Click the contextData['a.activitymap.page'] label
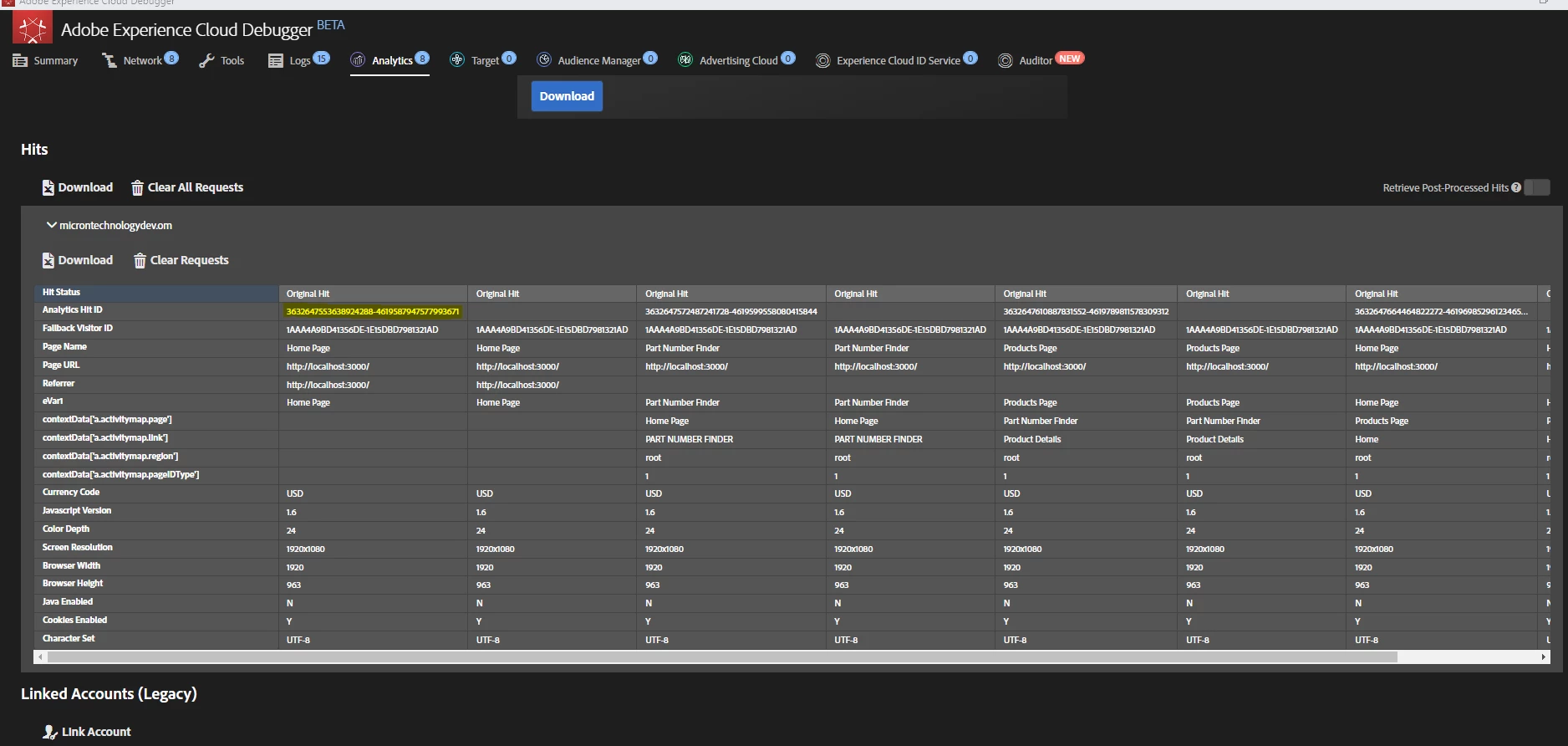This screenshot has height=746, width=1568. coord(107,419)
